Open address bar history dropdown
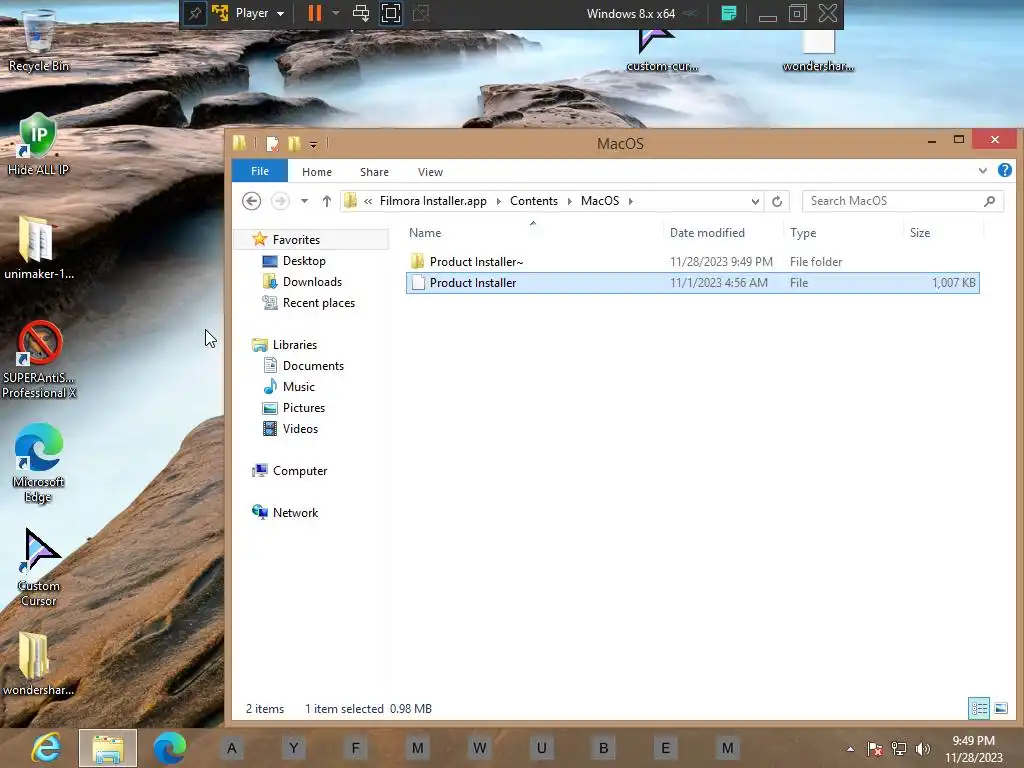Viewport: 1024px width, 768px height. pos(755,201)
